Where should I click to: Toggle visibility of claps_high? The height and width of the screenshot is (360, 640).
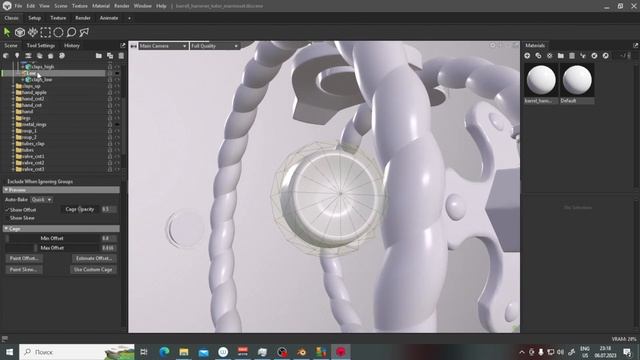(117, 67)
